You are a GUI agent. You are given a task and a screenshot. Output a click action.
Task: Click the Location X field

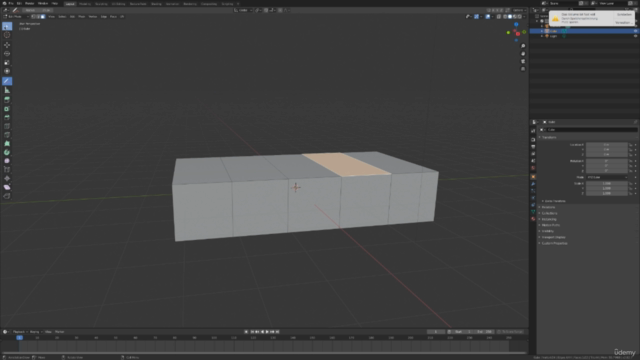coord(607,145)
